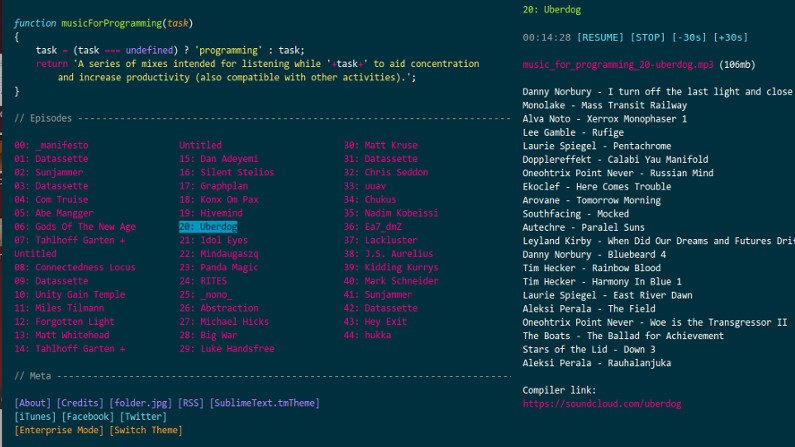Select episode 26: Abstraction
Screen dimensions: 795x447
219,308
